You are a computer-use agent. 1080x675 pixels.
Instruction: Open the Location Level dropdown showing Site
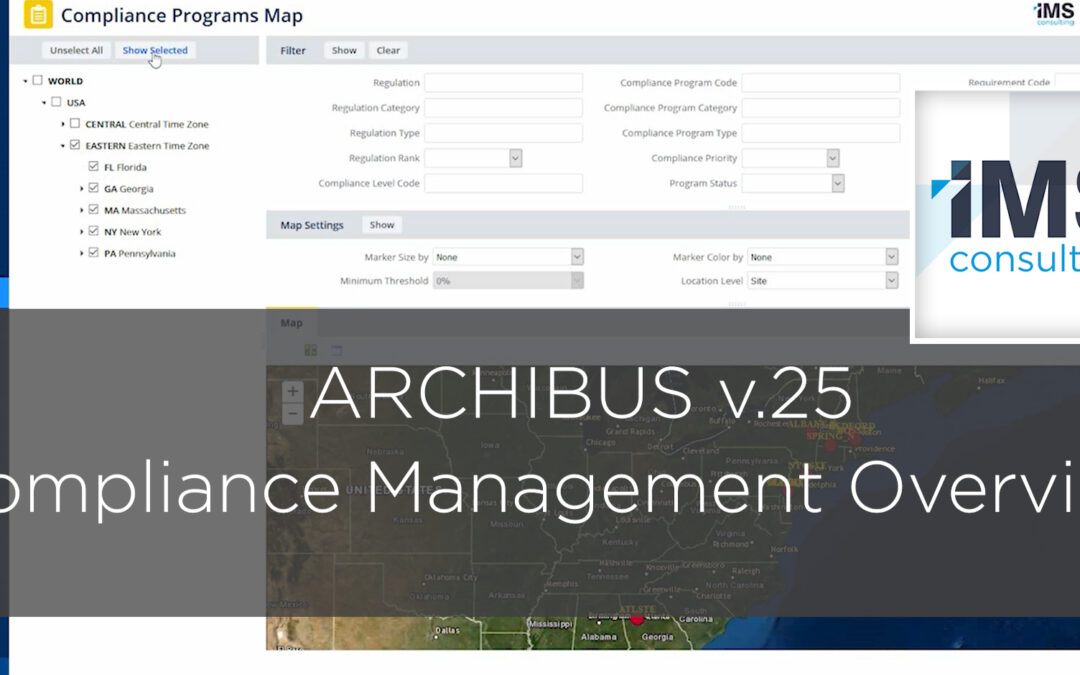coord(891,281)
